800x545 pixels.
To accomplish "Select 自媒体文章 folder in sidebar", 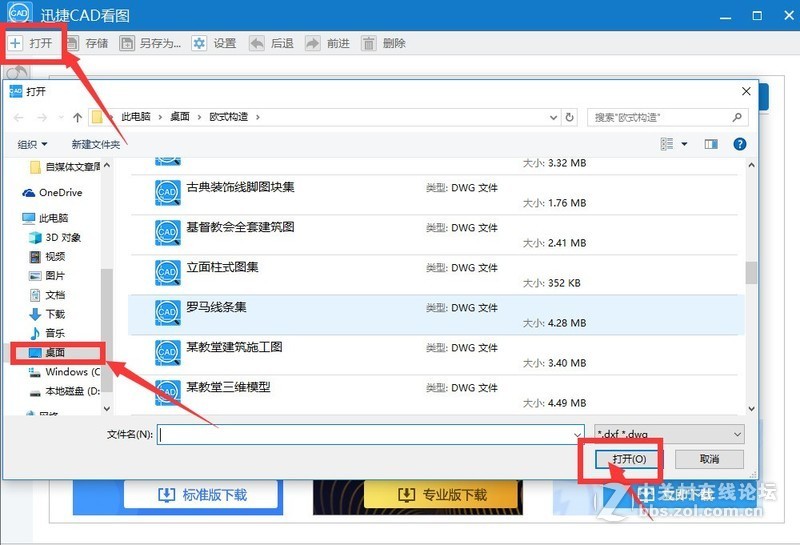I will pos(65,167).
